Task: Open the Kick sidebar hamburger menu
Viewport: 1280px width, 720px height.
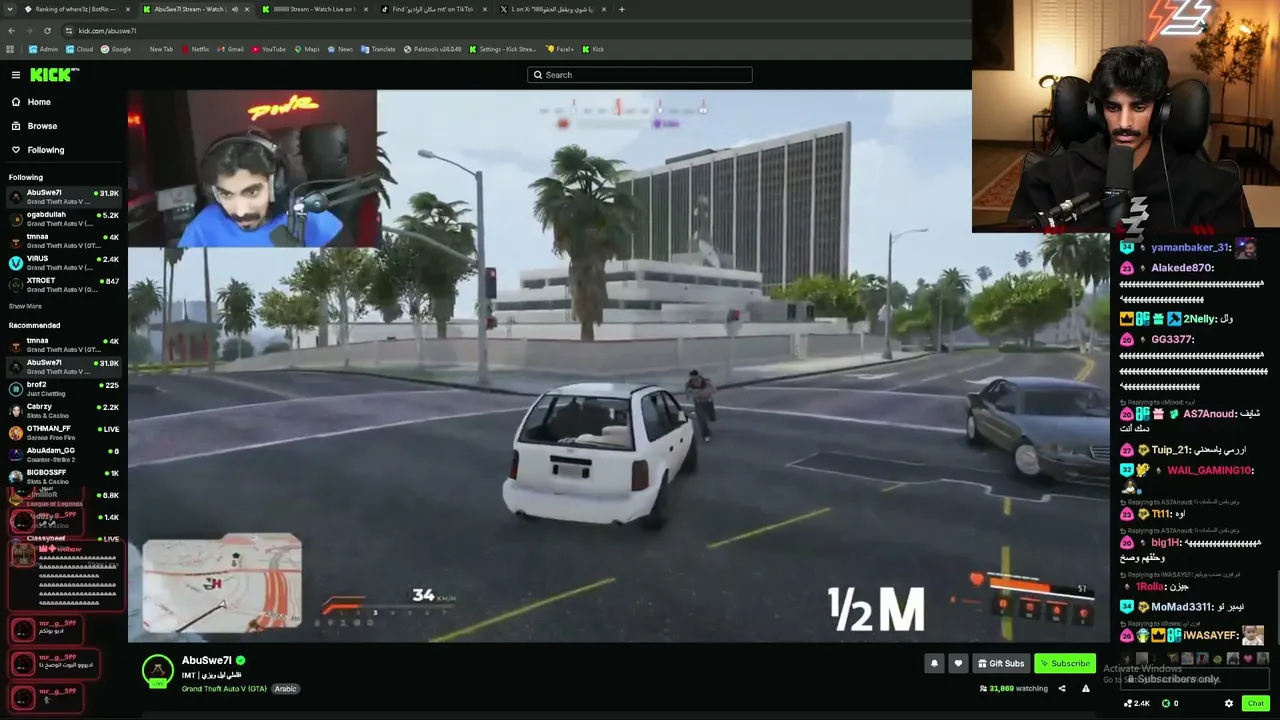Action: click(x=16, y=75)
